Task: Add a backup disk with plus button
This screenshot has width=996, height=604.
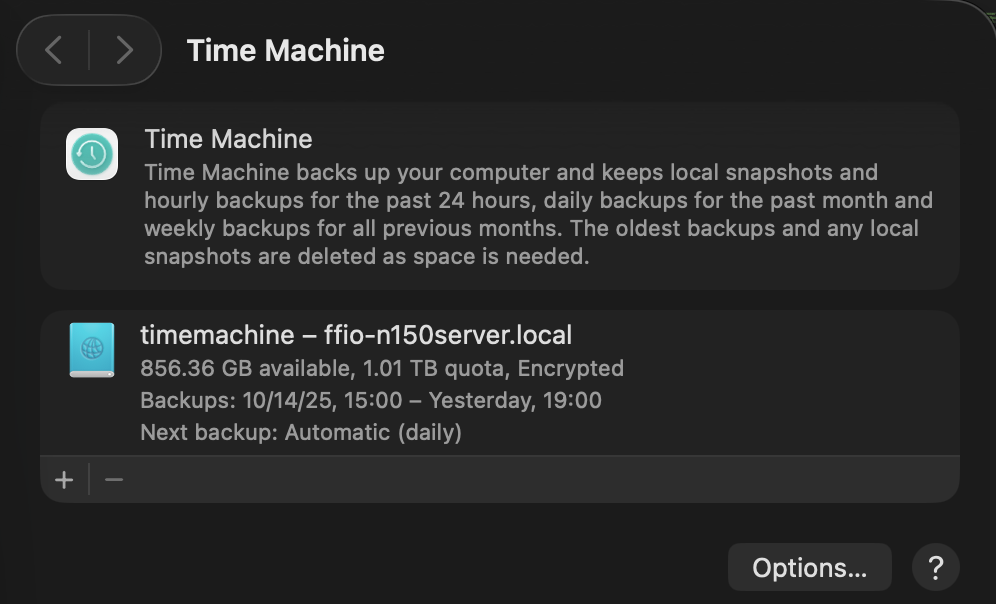Action: [64, 480]
